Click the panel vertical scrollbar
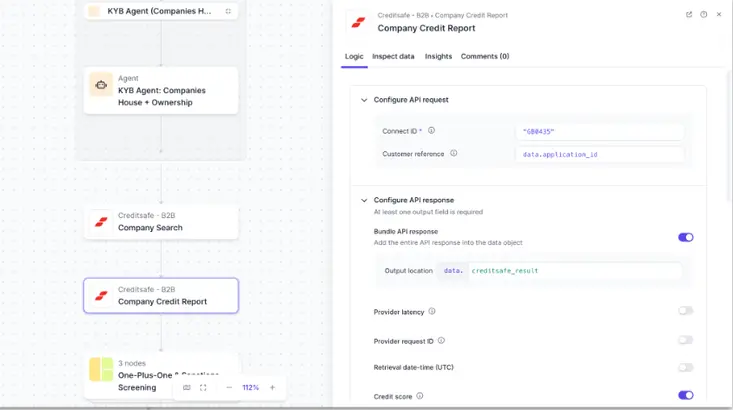The image size is (733, 410). click(729, 136)
